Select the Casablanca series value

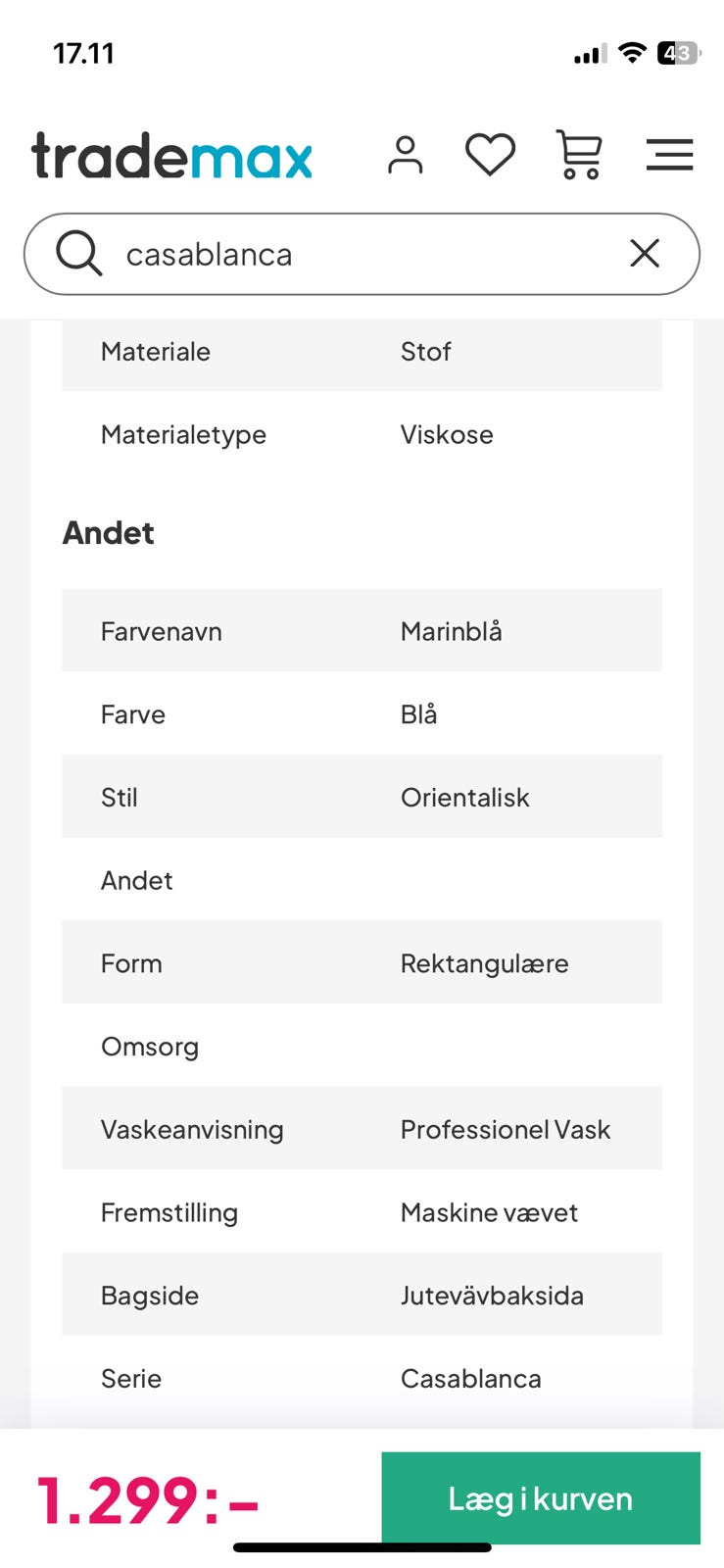click(471, 1379)
